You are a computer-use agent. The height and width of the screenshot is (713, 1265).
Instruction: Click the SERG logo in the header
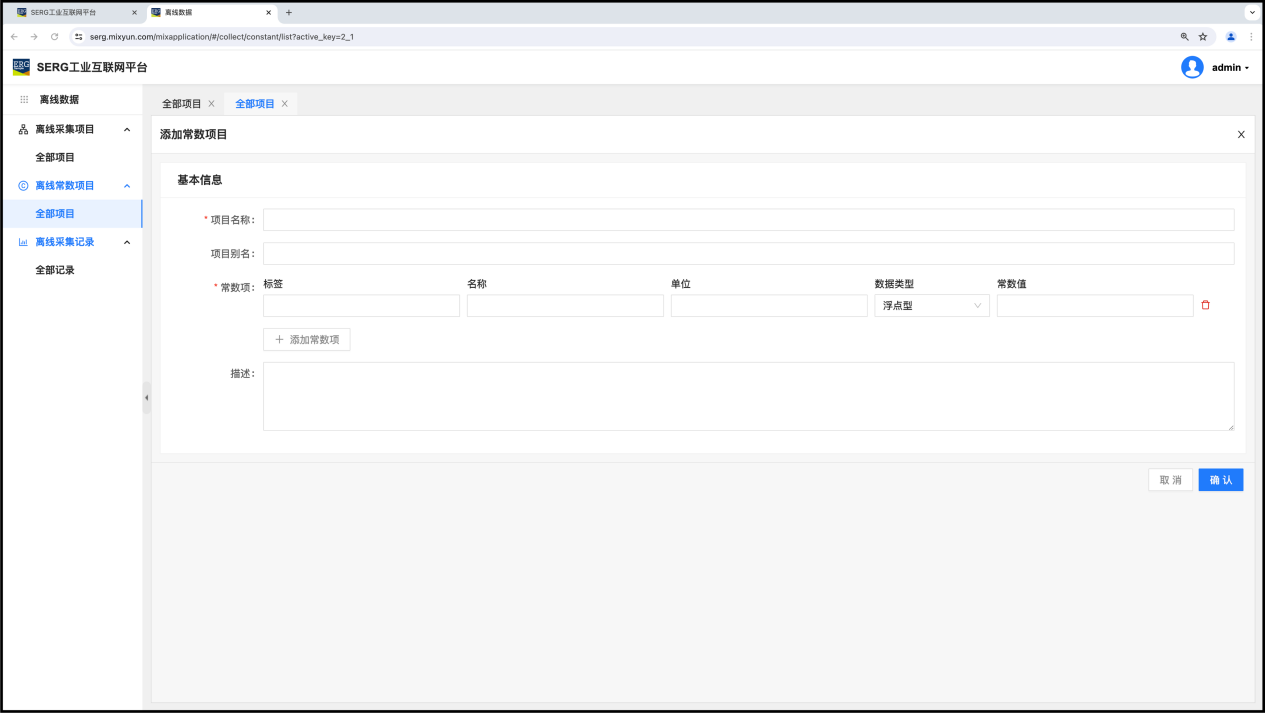[21, 67]
